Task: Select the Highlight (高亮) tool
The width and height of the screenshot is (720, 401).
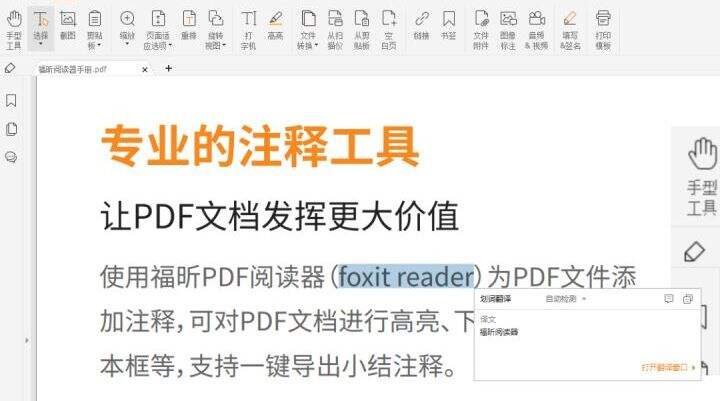Action: 276,25
